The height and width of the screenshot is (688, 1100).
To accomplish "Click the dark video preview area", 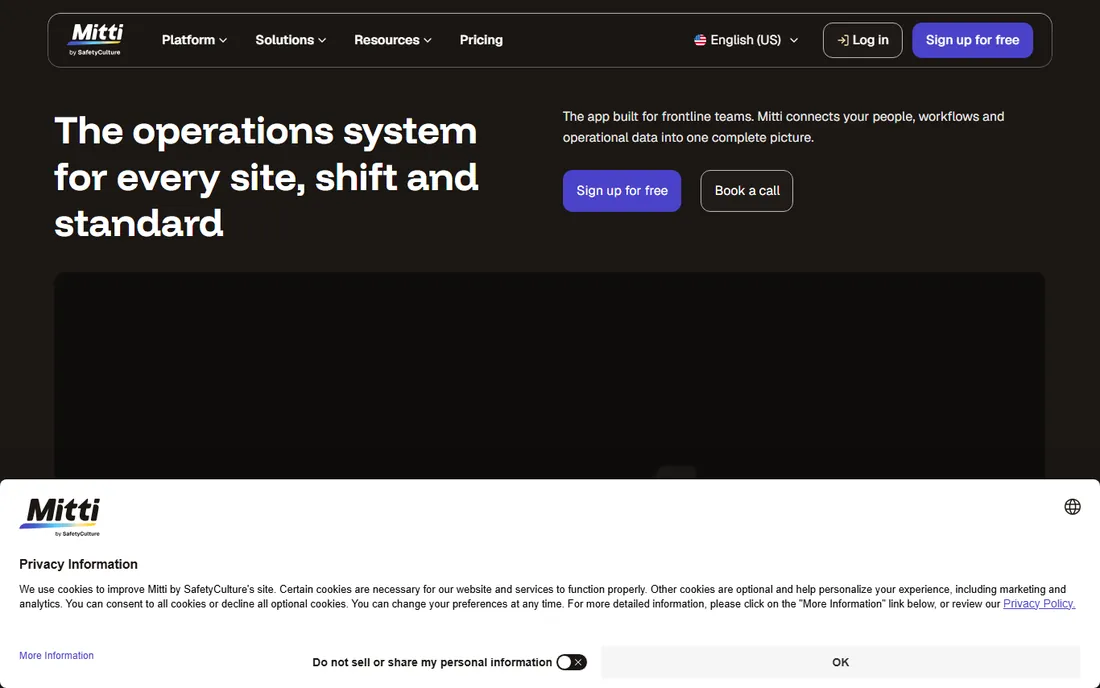I will pyautogui.click(x=549, y=375).
